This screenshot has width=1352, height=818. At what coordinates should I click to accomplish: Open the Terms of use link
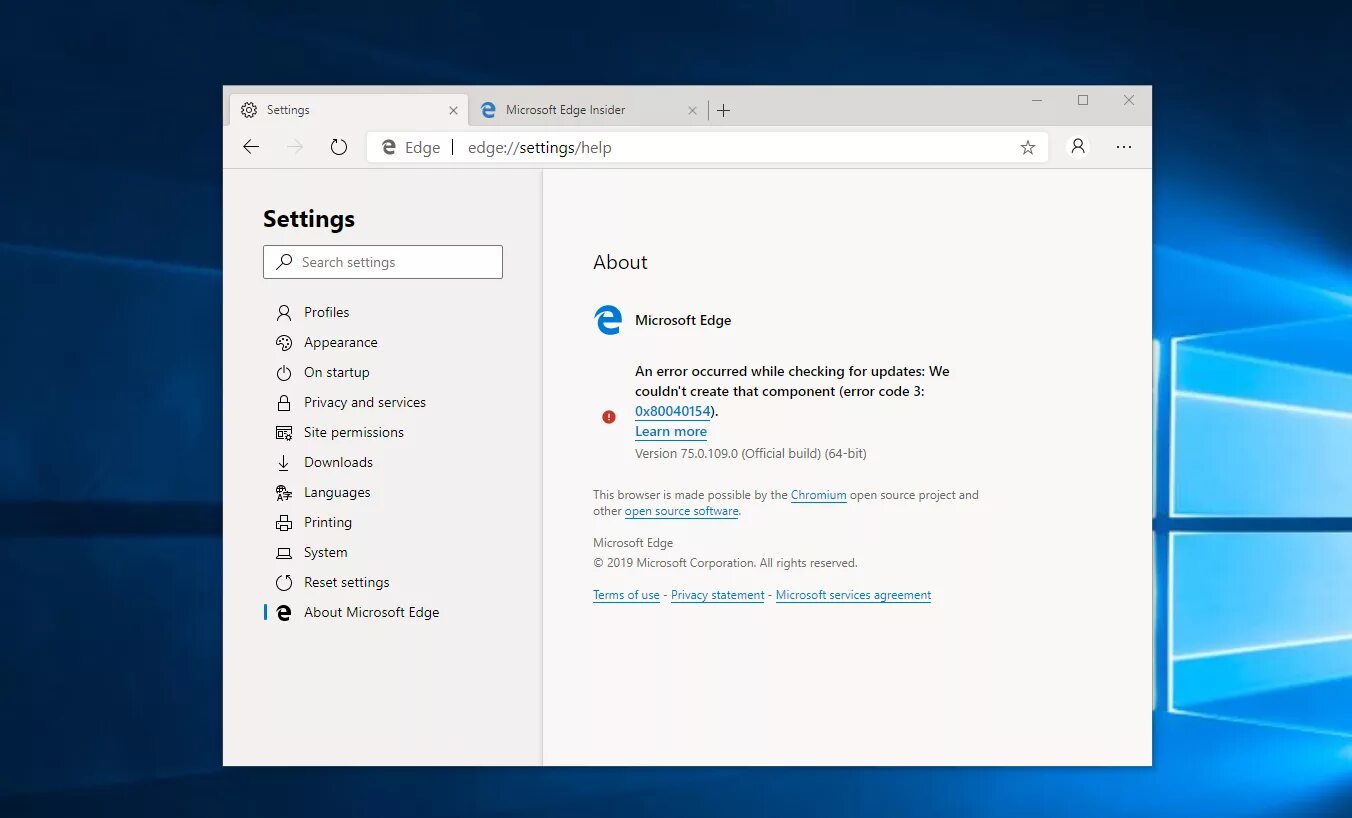(626, 595)
